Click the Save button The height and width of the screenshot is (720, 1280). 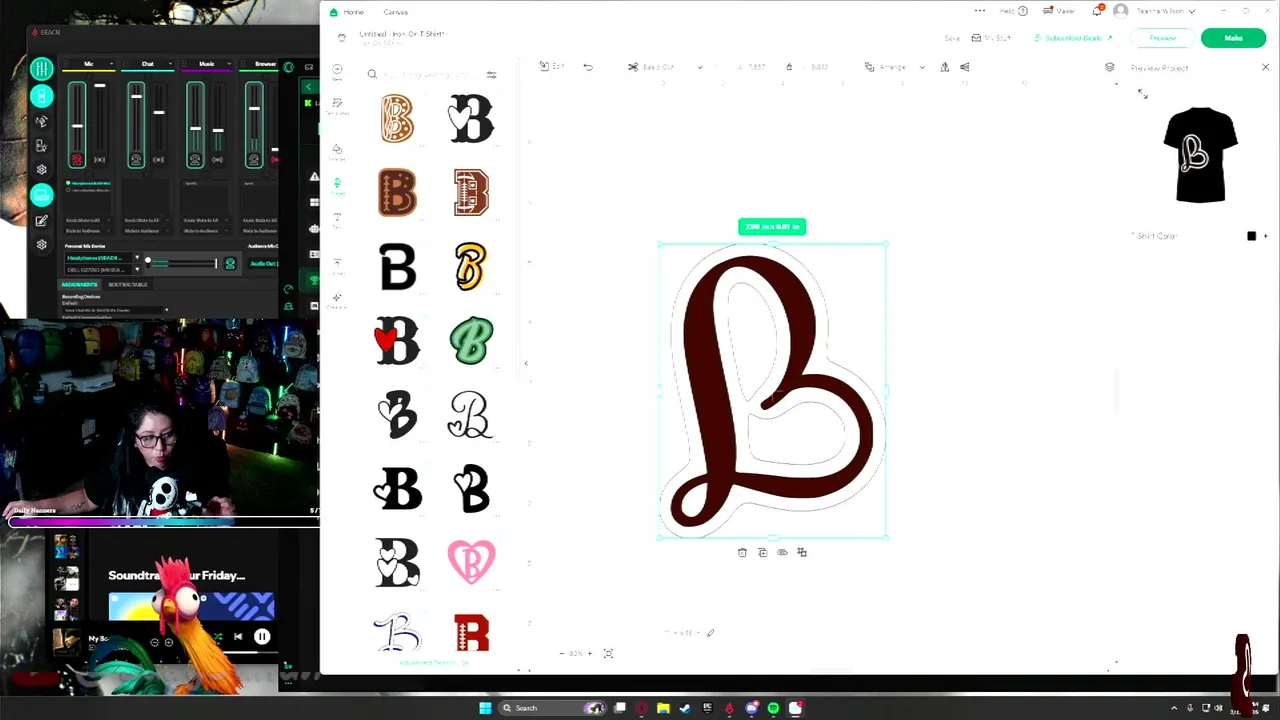point(952,38)
